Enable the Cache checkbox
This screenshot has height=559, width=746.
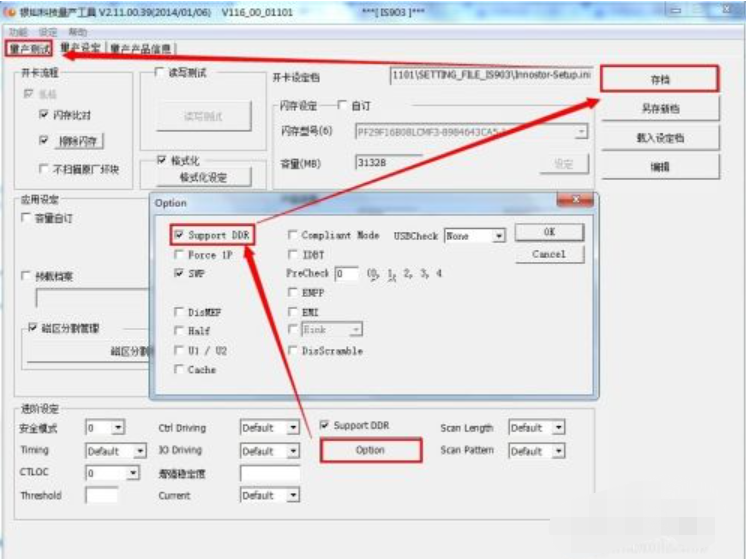[x=178, y=369]
